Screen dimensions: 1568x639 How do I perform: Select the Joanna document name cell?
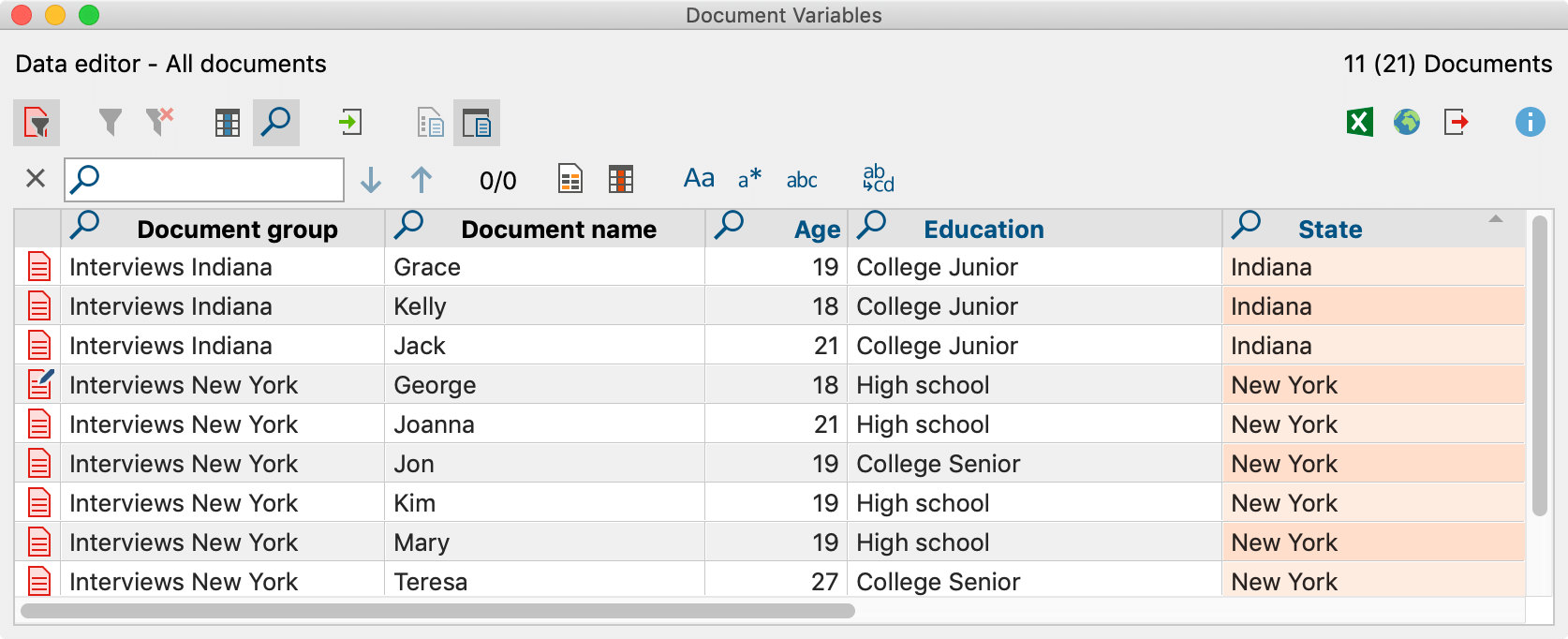(x=544, y=424)
